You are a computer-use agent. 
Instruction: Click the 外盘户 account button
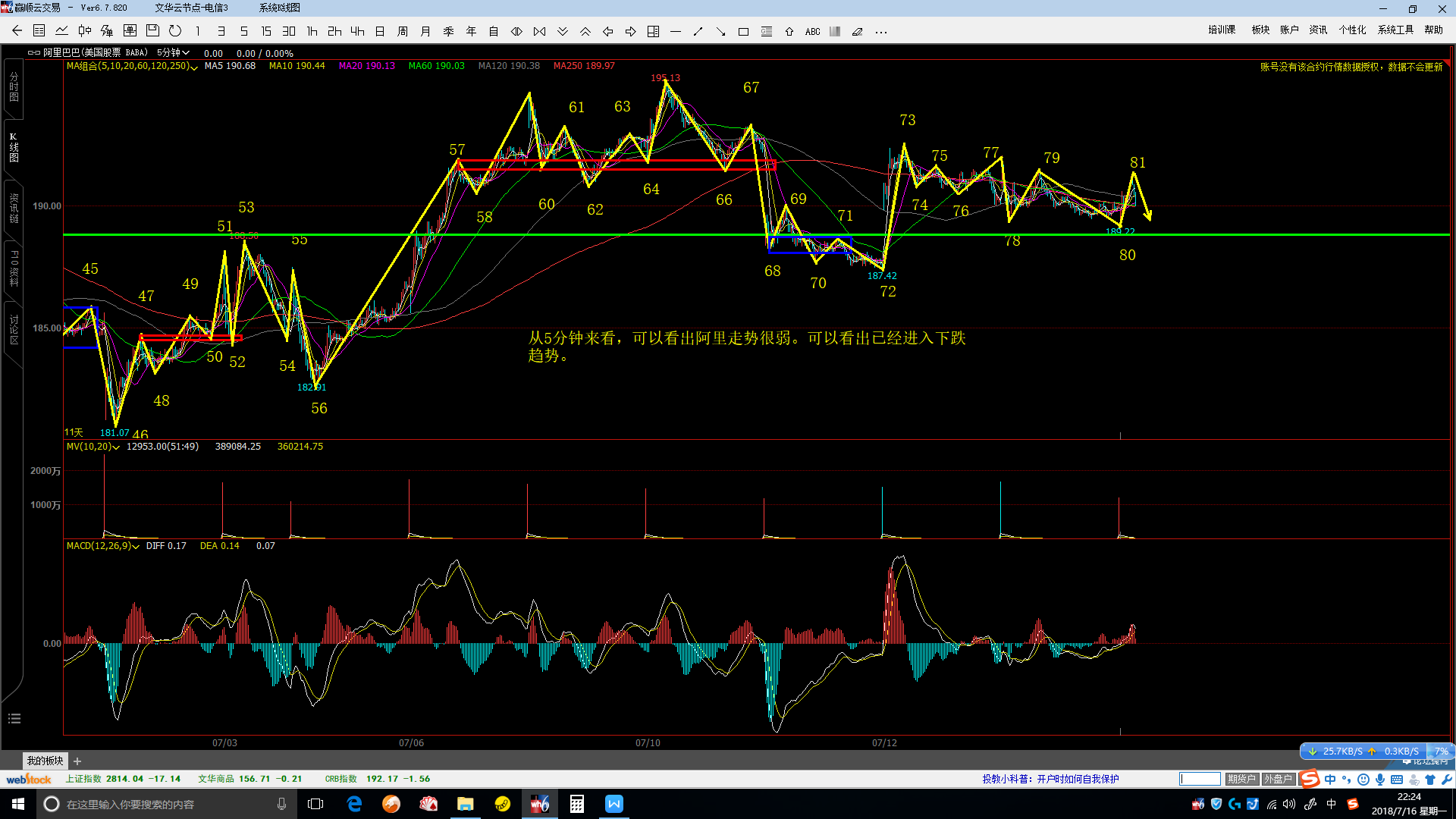1278,779
